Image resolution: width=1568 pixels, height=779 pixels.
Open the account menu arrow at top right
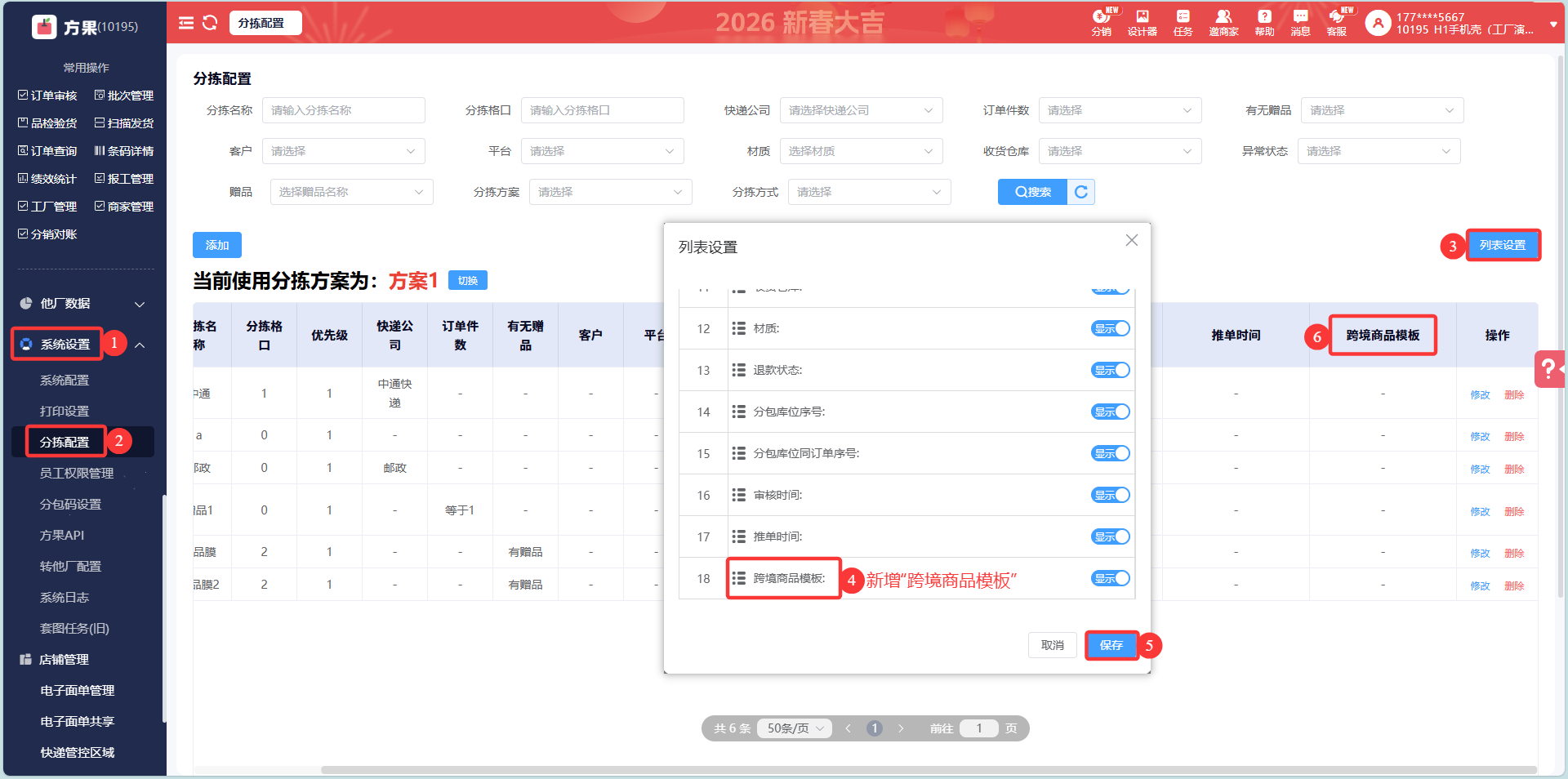coord(1552,24)
